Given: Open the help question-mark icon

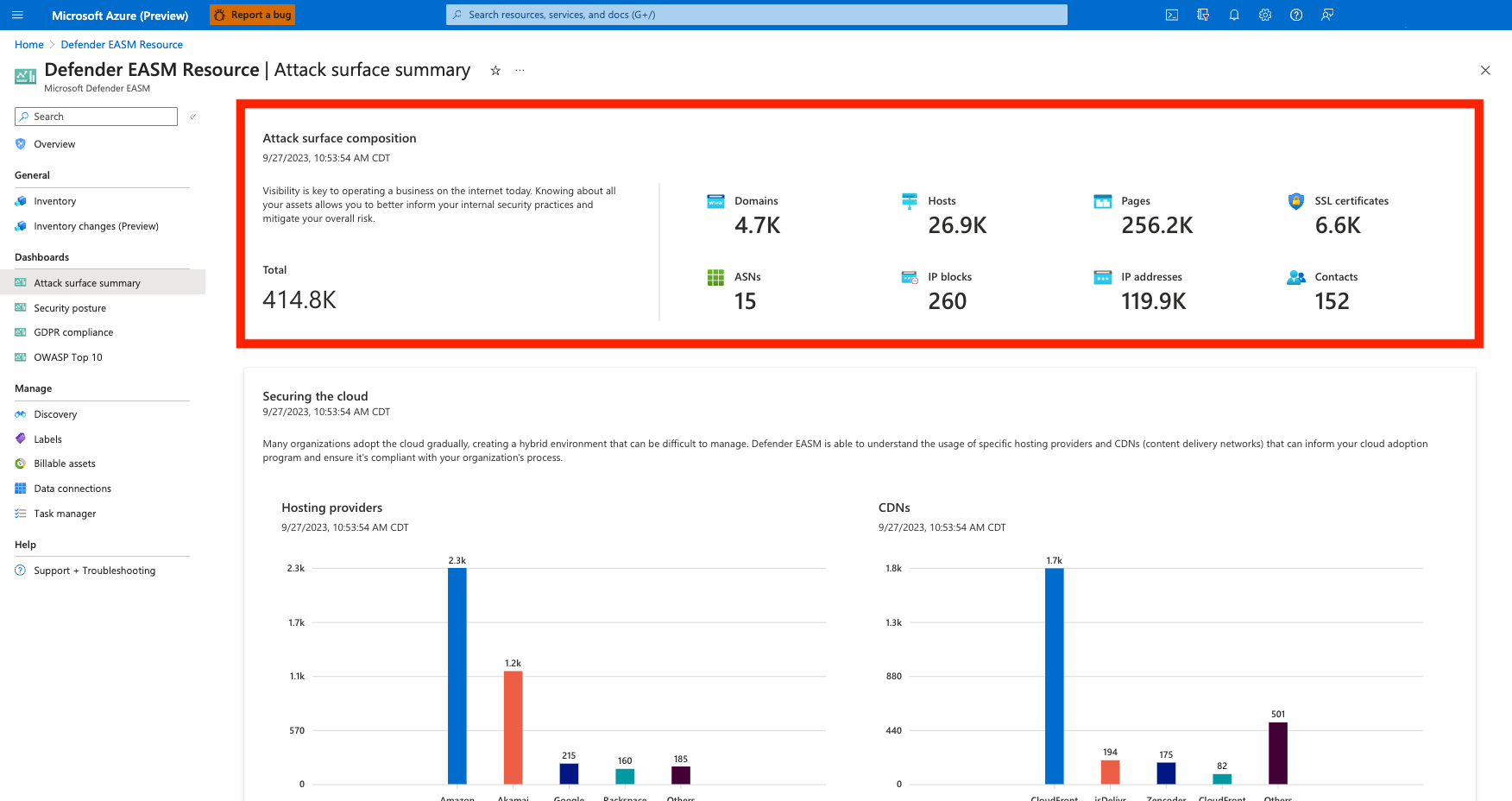Looking at the screenshot, I should point(1295,15).
